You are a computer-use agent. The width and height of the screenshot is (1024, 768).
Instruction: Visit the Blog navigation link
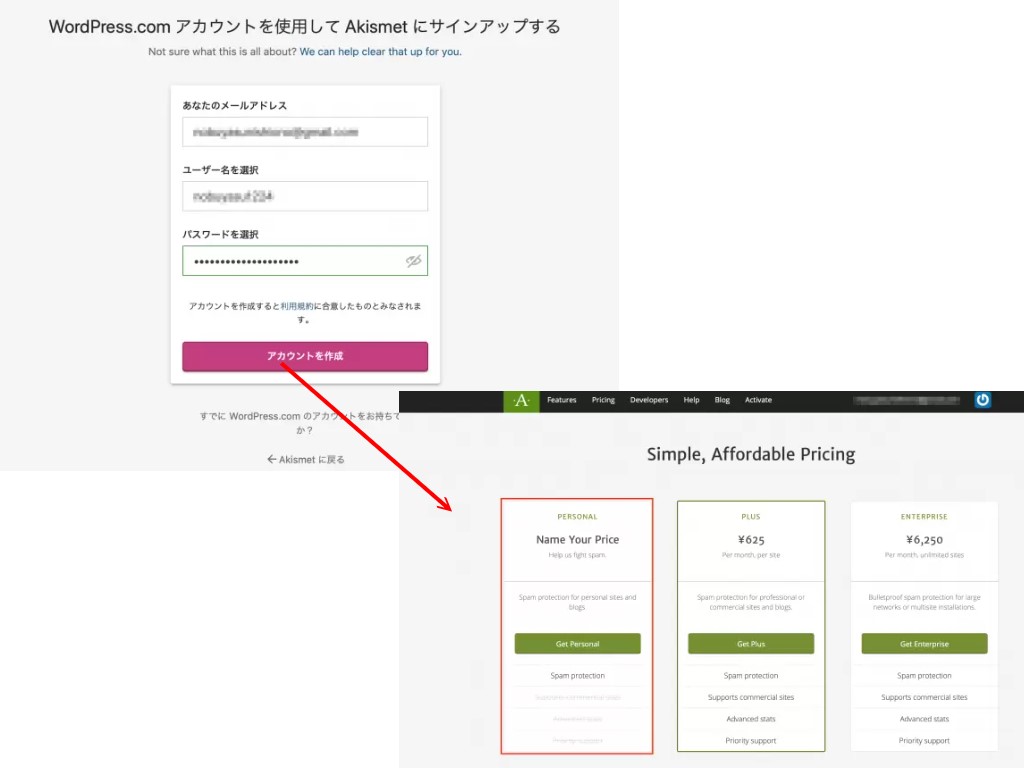click(x=722, y=400)
